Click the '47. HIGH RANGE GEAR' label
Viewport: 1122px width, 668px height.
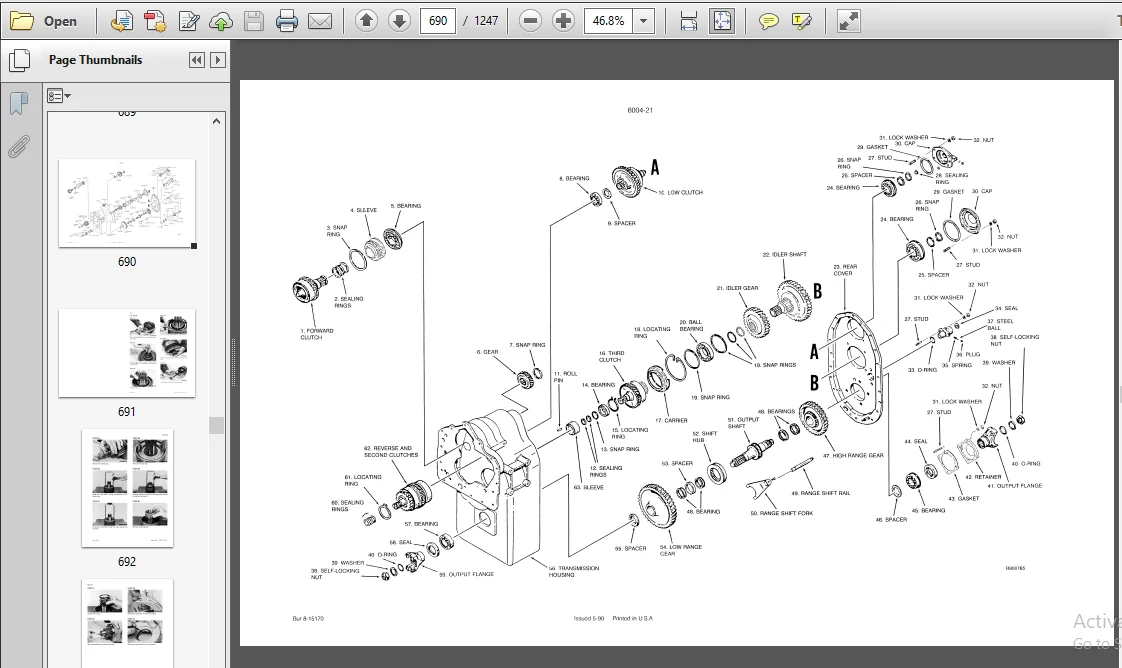pyautogui.click(x=853, y=456)
